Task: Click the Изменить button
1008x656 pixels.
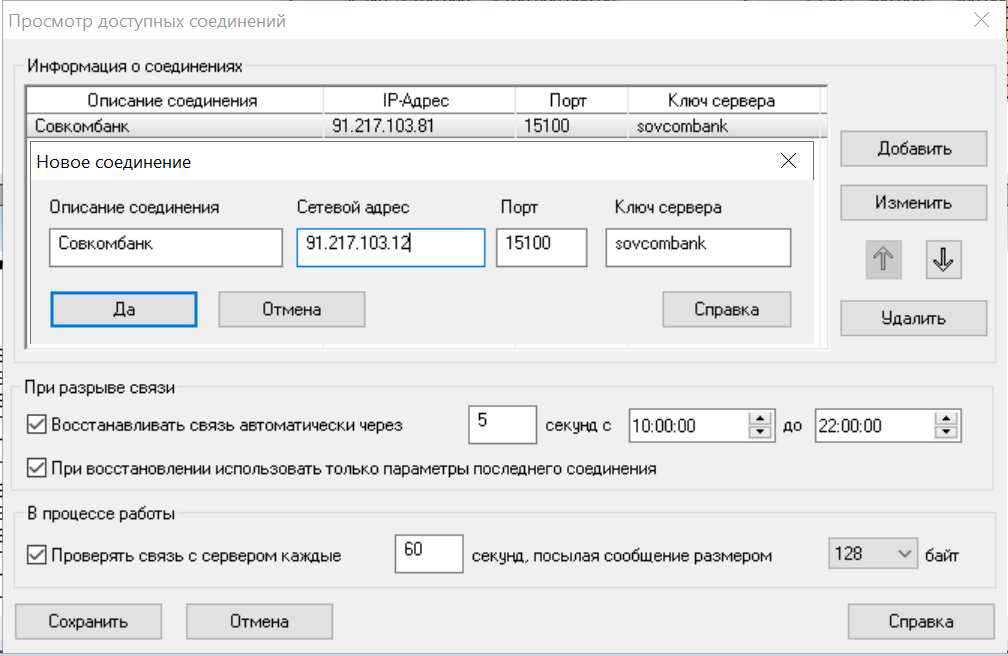Action: click(913, 202)
